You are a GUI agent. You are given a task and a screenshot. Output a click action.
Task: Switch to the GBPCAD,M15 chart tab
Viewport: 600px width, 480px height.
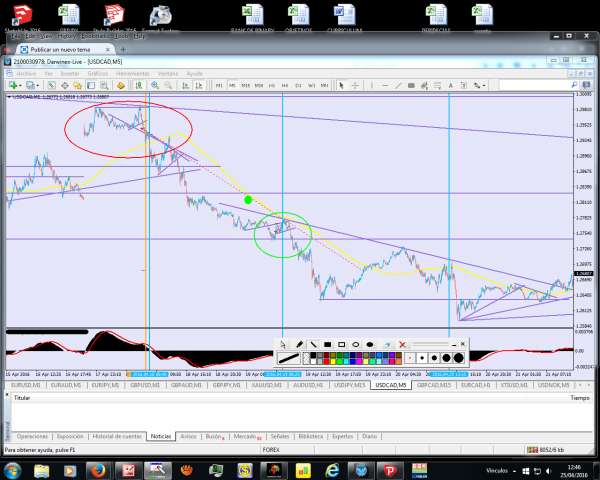pyautogui.click(x=435, y=384)
